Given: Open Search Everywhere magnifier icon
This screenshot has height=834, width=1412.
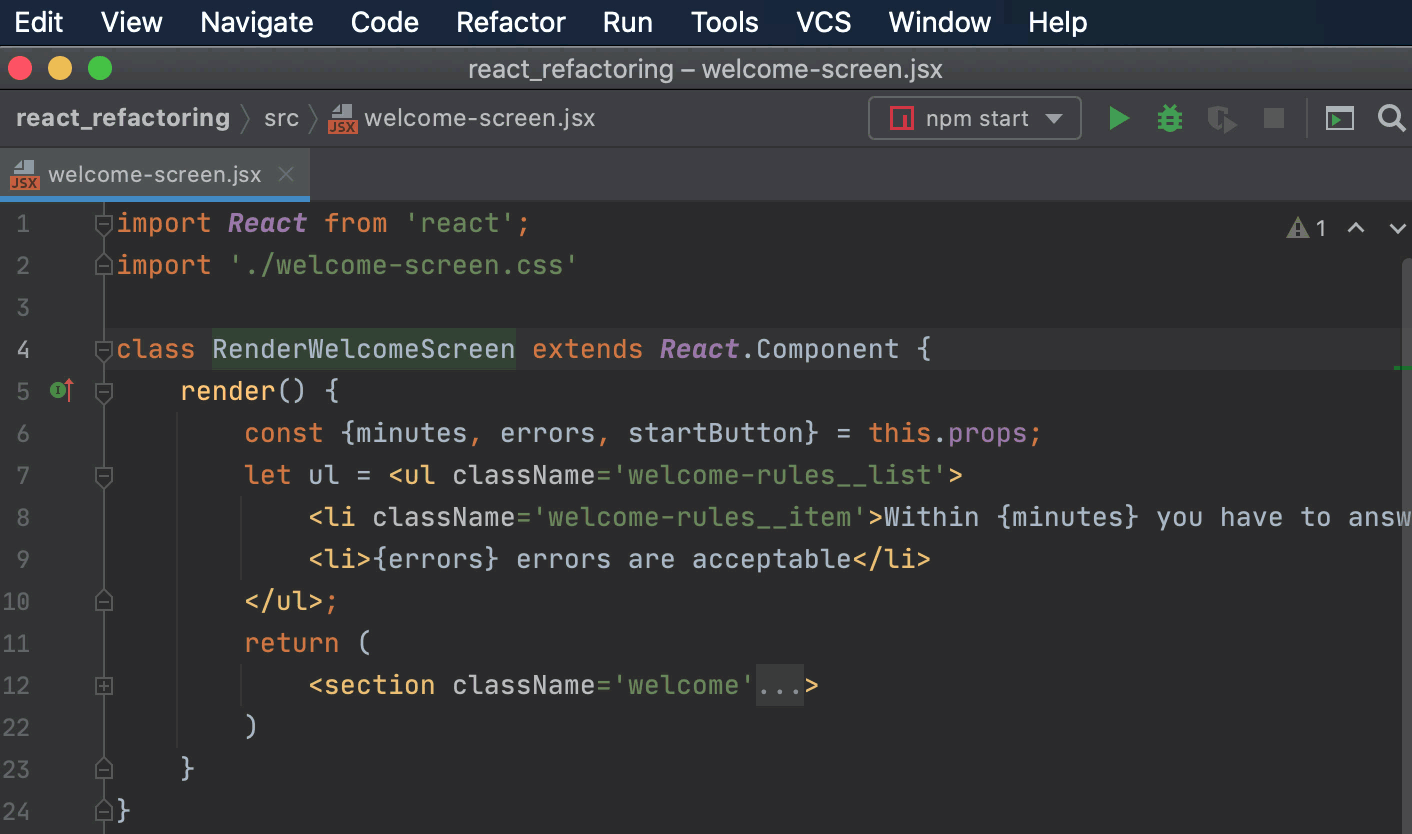Looking at the screenshot, I should (1391, 118).
